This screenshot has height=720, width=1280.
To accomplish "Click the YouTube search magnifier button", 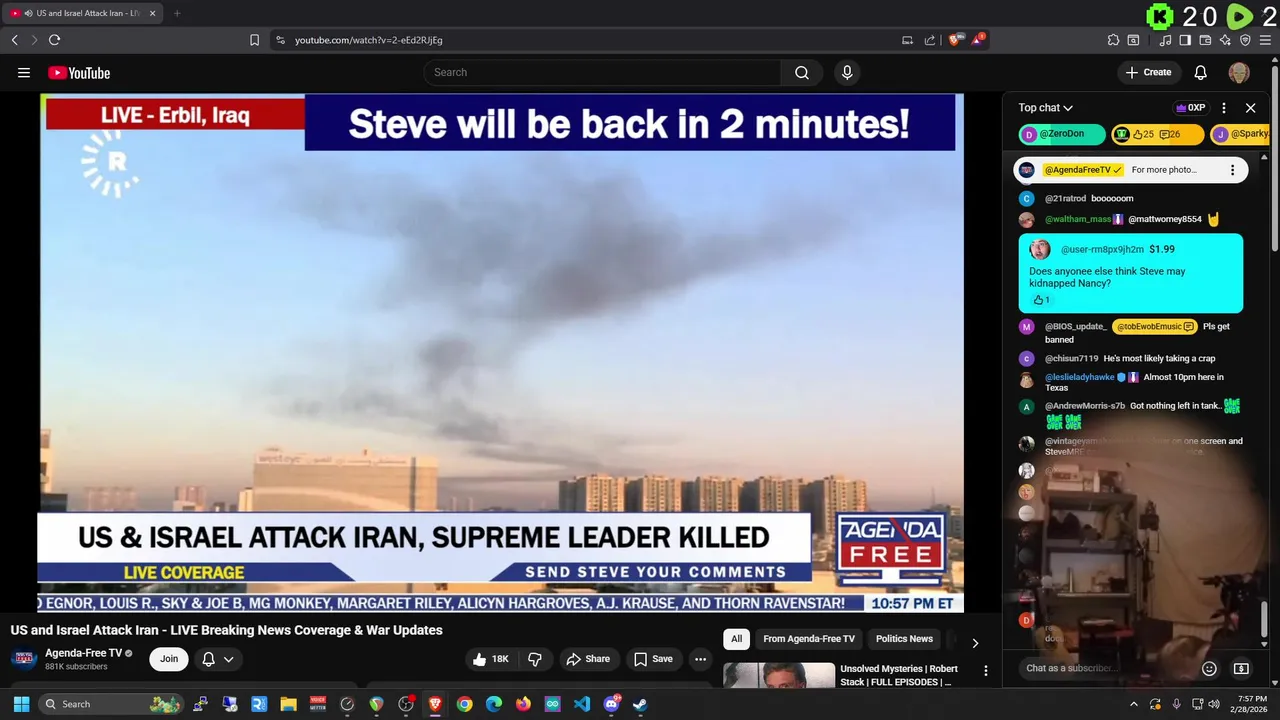I will [802, 72].
